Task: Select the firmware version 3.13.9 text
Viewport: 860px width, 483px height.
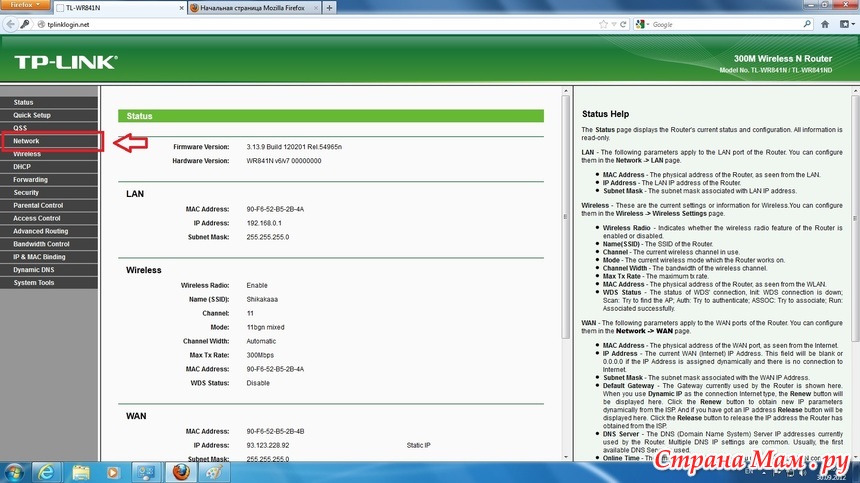Action: click(x=294, y=147)
